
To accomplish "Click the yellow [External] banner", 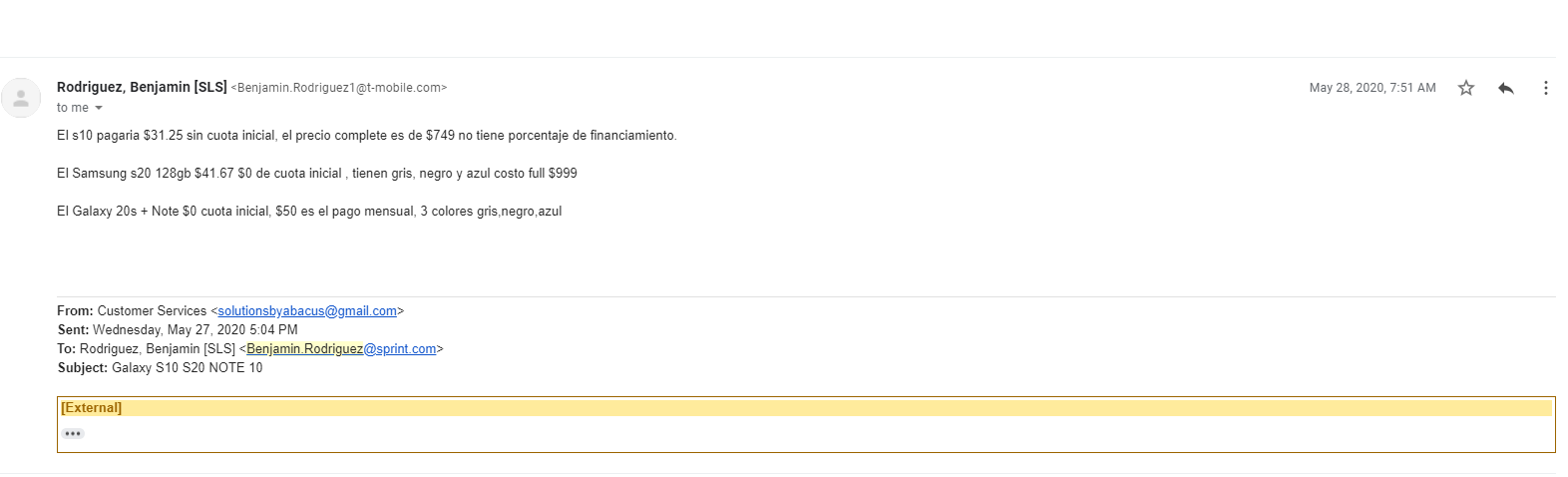I will coord(806,408).
